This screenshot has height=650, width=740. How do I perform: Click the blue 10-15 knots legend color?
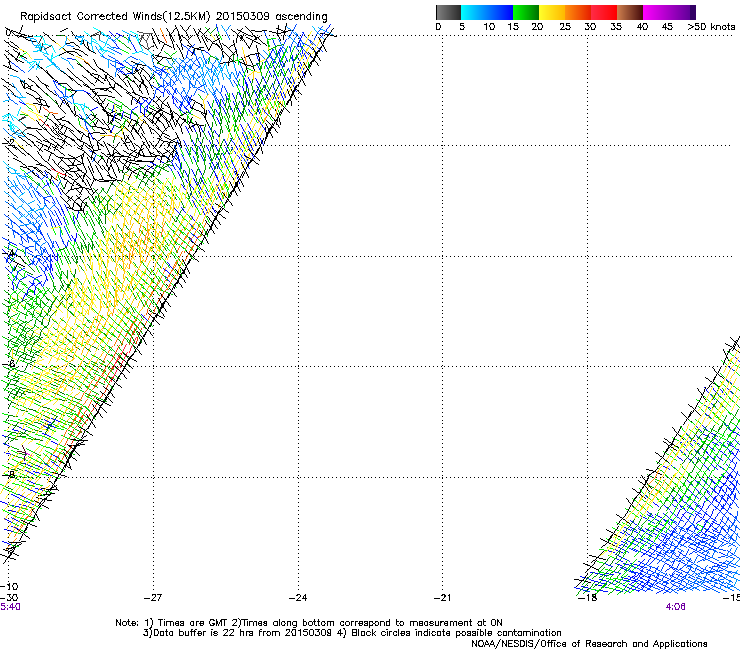pyautogui.click(x=500, y=12)
